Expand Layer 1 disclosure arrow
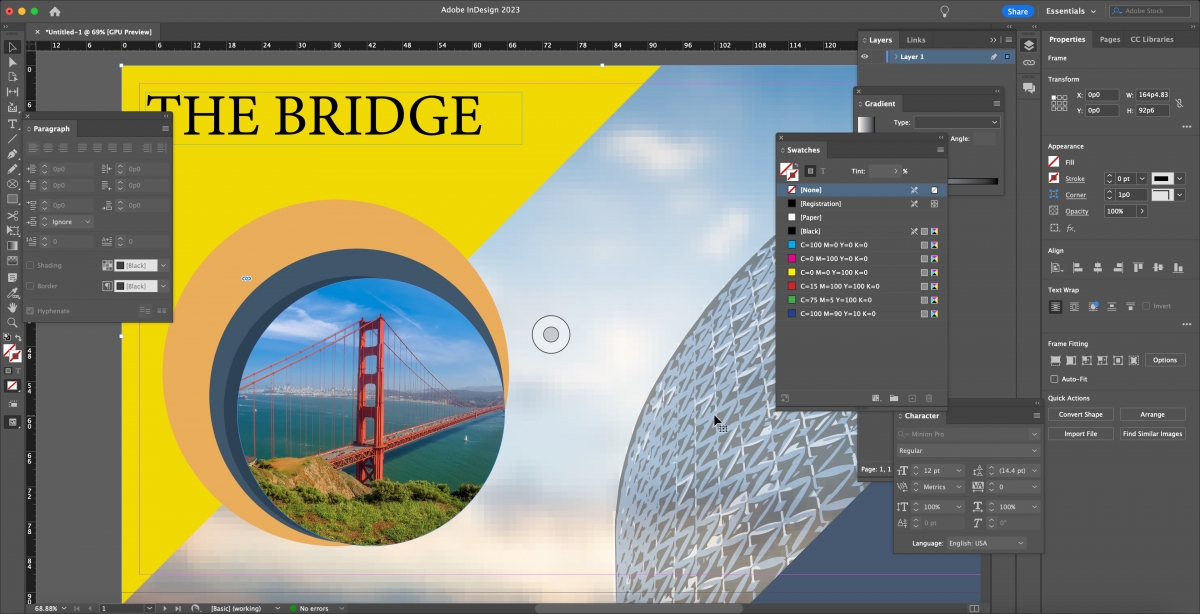 click(x=895, y=57)
